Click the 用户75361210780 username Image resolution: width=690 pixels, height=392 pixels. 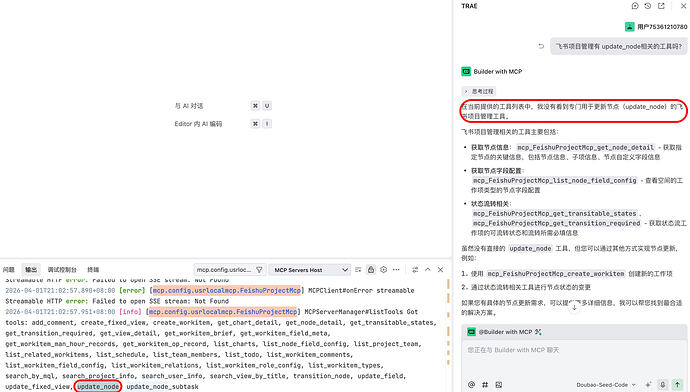(662, 27)
